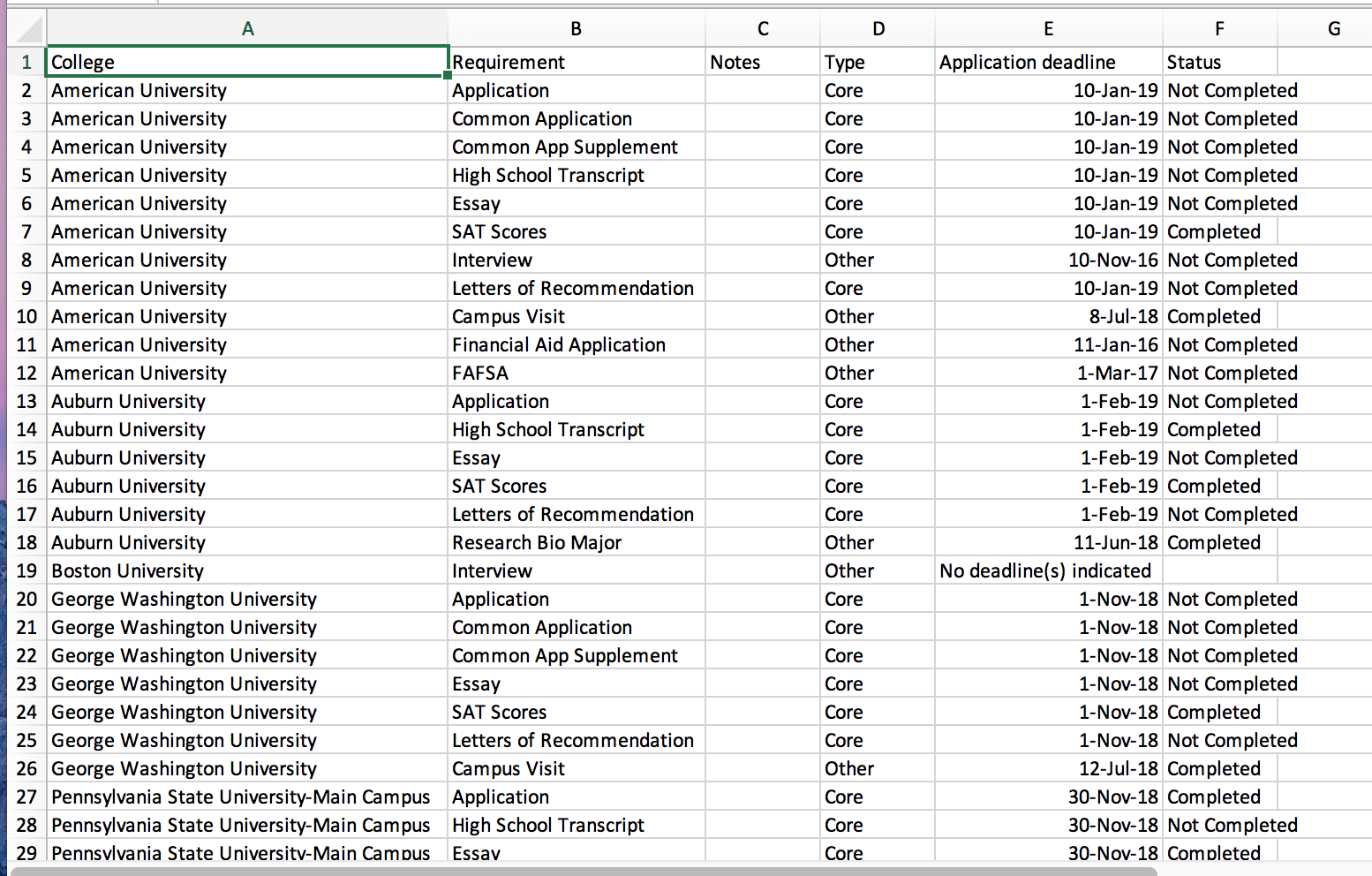Image resolution: width=1372 pixels, height=876 pixels.
Task: Select column B header
Action: (577, 29)
